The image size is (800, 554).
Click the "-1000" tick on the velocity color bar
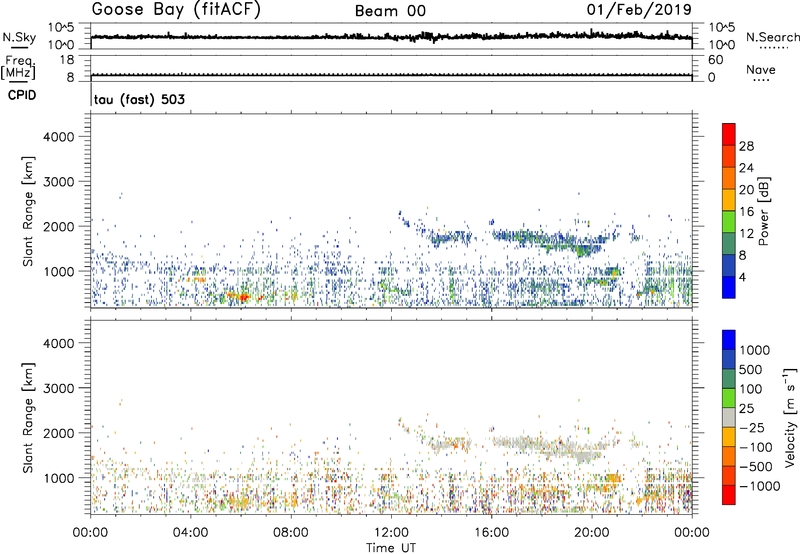click(760, 486)
